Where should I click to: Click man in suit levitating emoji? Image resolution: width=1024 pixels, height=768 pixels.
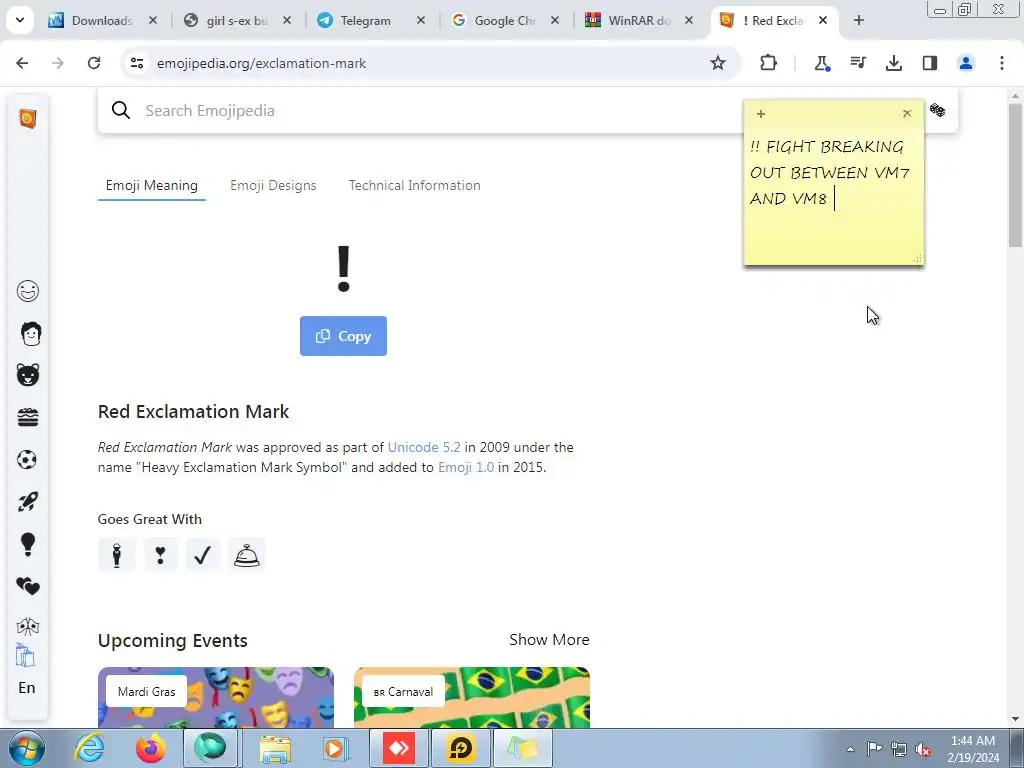(117, 555)
